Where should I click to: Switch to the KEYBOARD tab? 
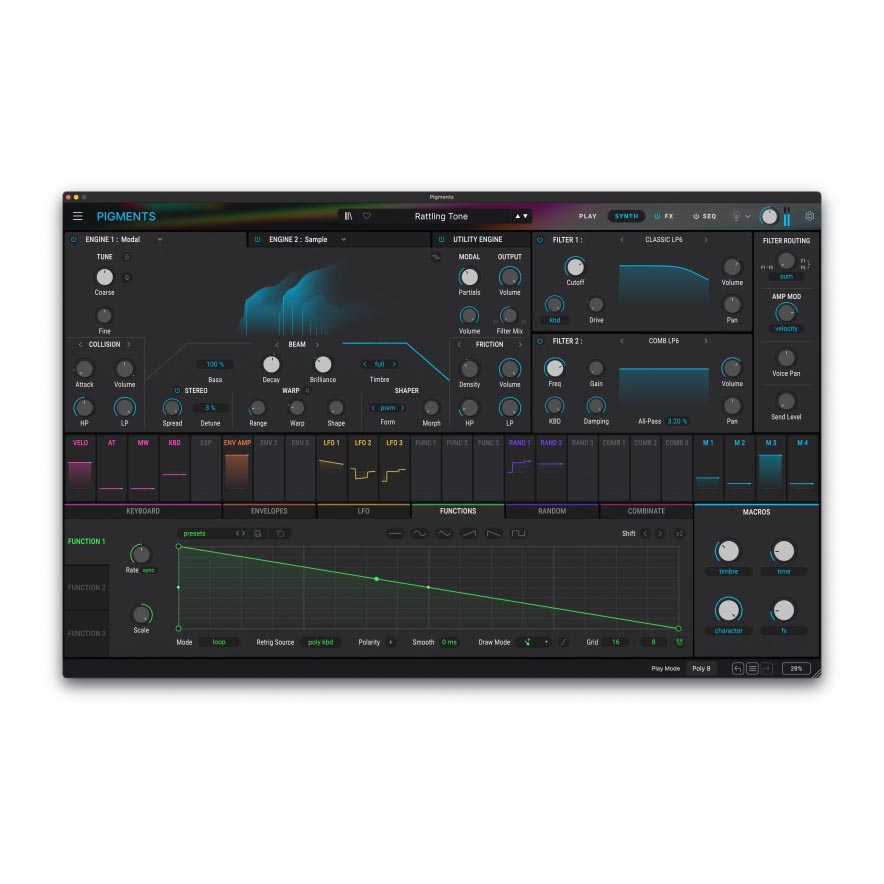coord(143,511)
